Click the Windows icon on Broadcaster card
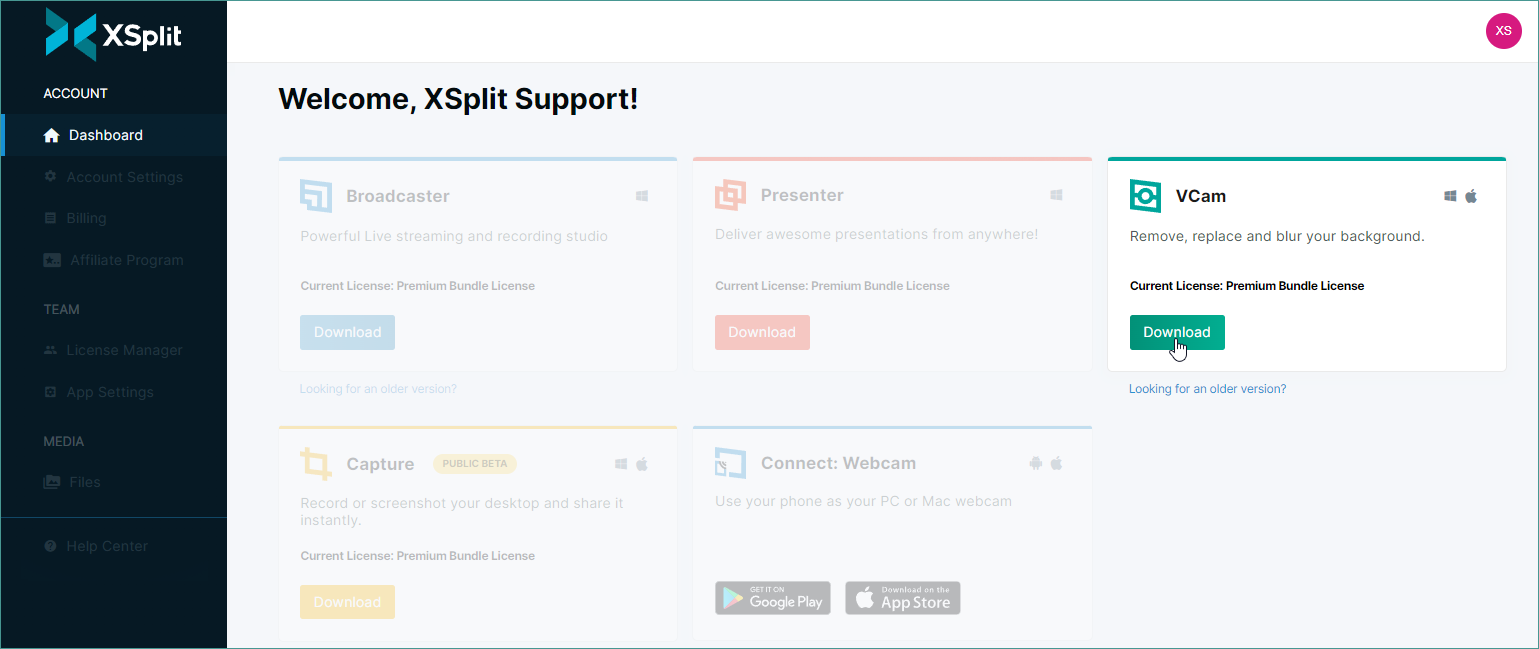Image resolution: width=1539 pixels, height=649 pixels. pyautogui.click(x=642, y=196)
